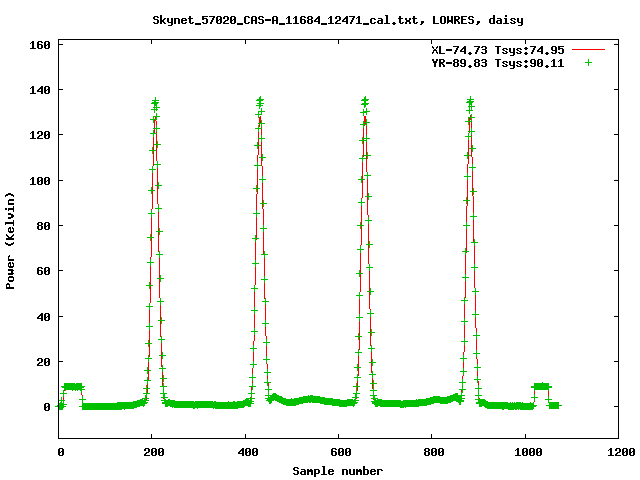Click the y-axis tick label 120
640x480 pixels.
[x=40, y=135]
